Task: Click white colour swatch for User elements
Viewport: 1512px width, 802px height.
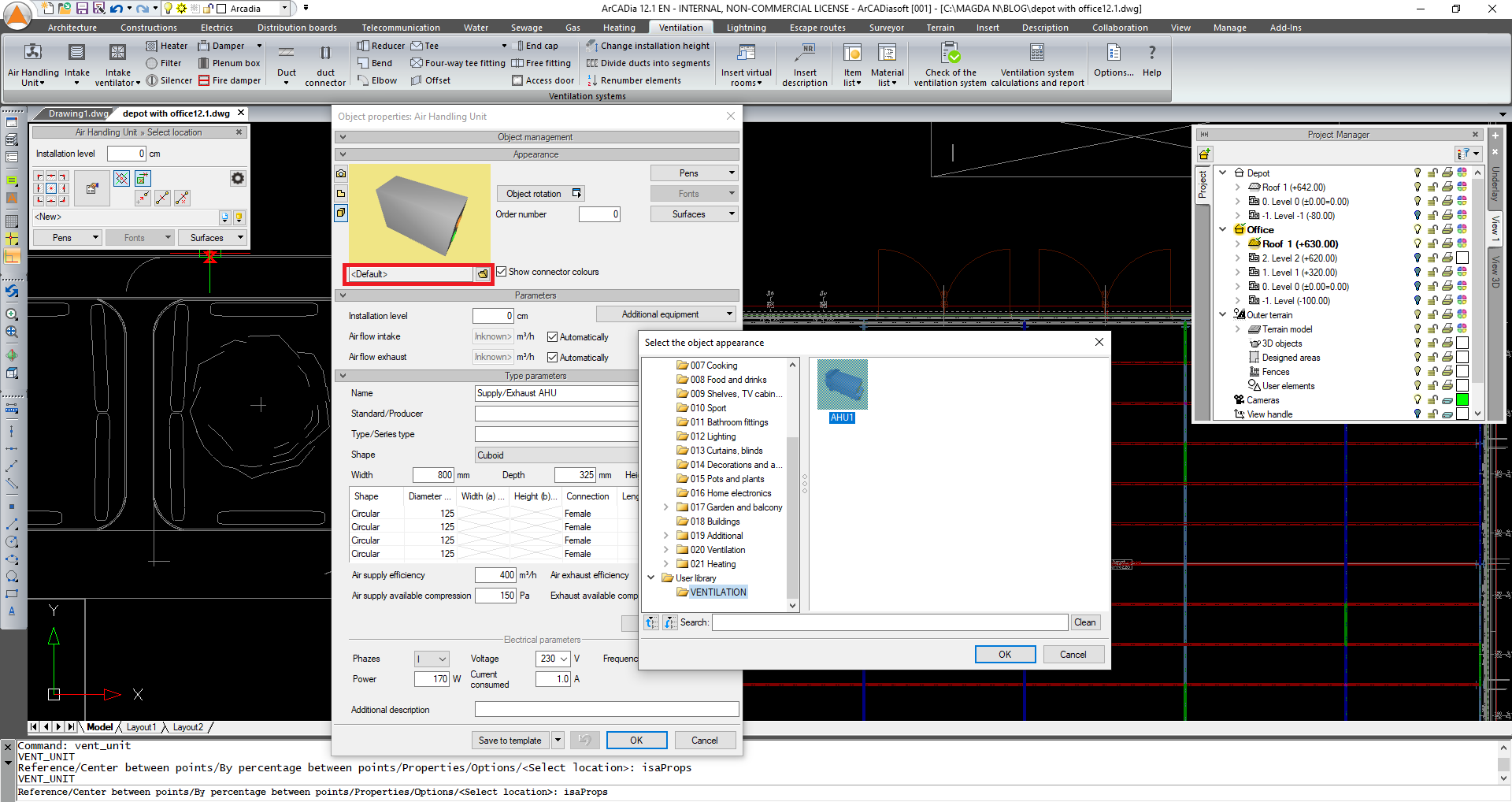Action: click(1462, 386)
